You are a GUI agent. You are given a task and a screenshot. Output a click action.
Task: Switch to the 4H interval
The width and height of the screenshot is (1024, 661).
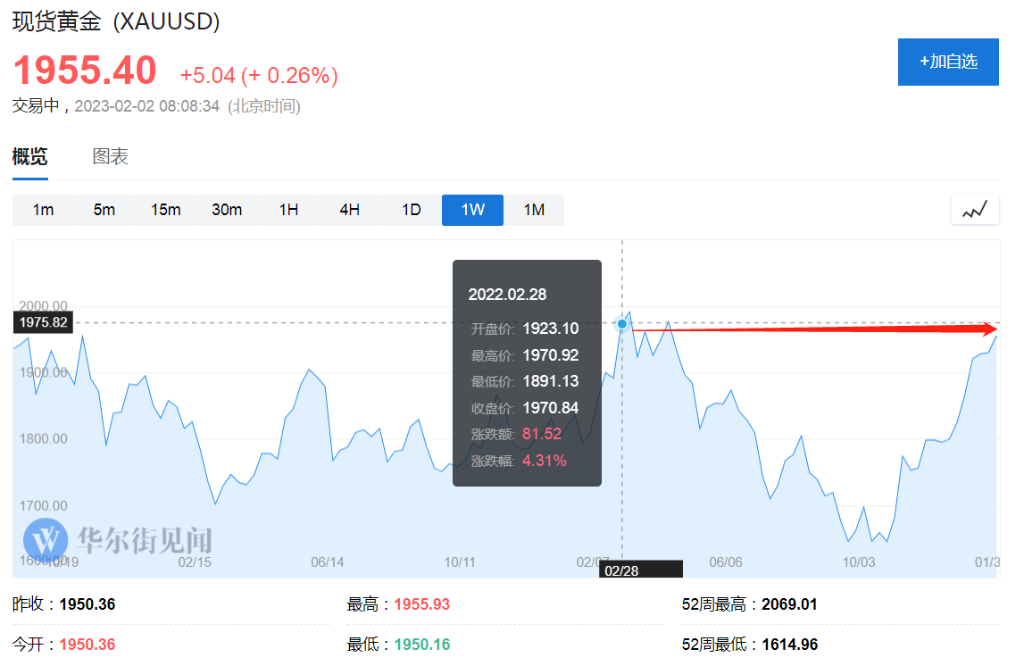click(350, 210)
